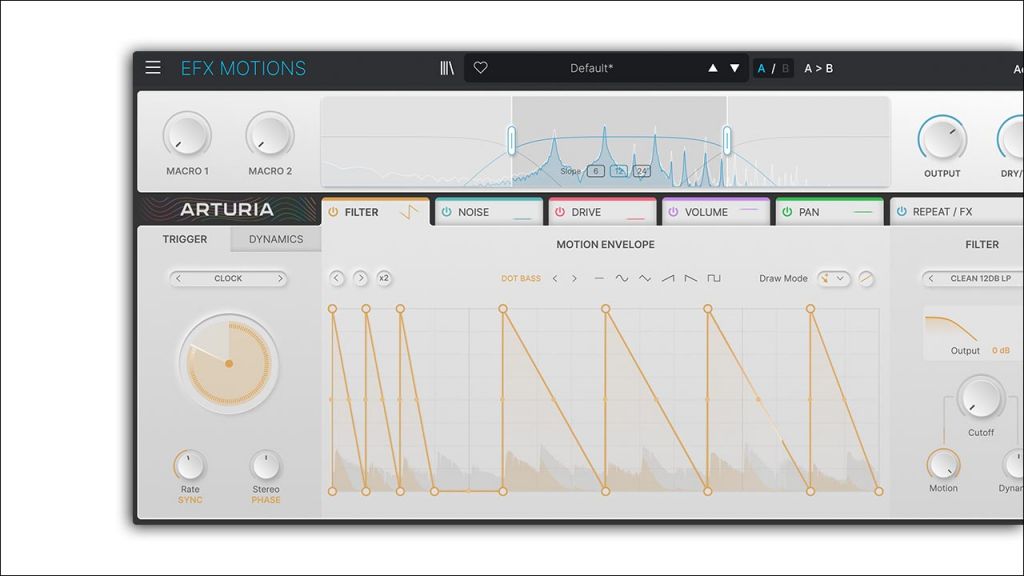
Task: Select the ramp up shape
Action: pos(667,278)
